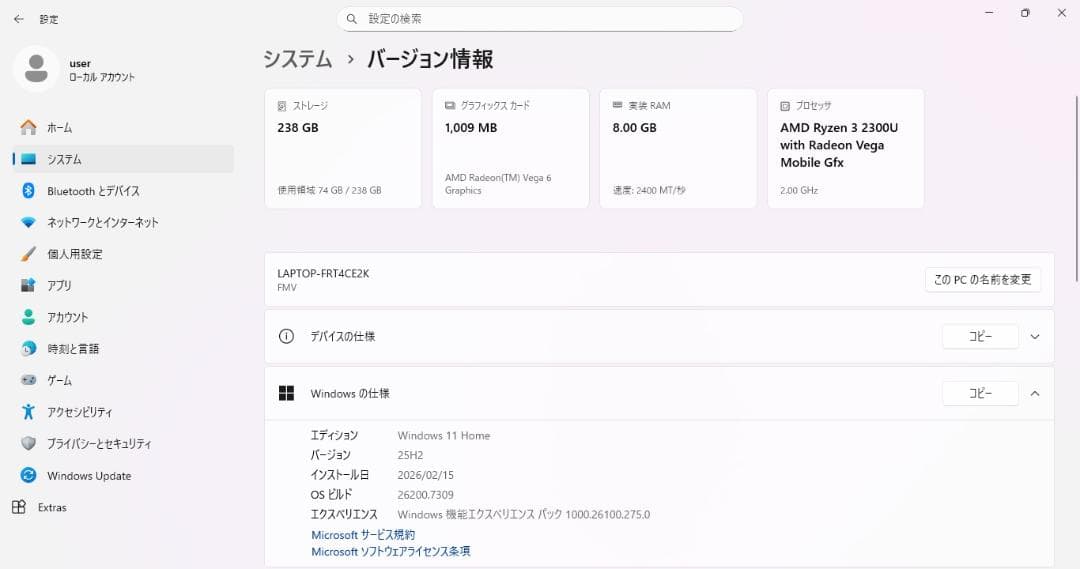This screenshot has height=569, width=1080.
Task: Open ネットワークとインターネット settings
Action: tap(123, 223)
